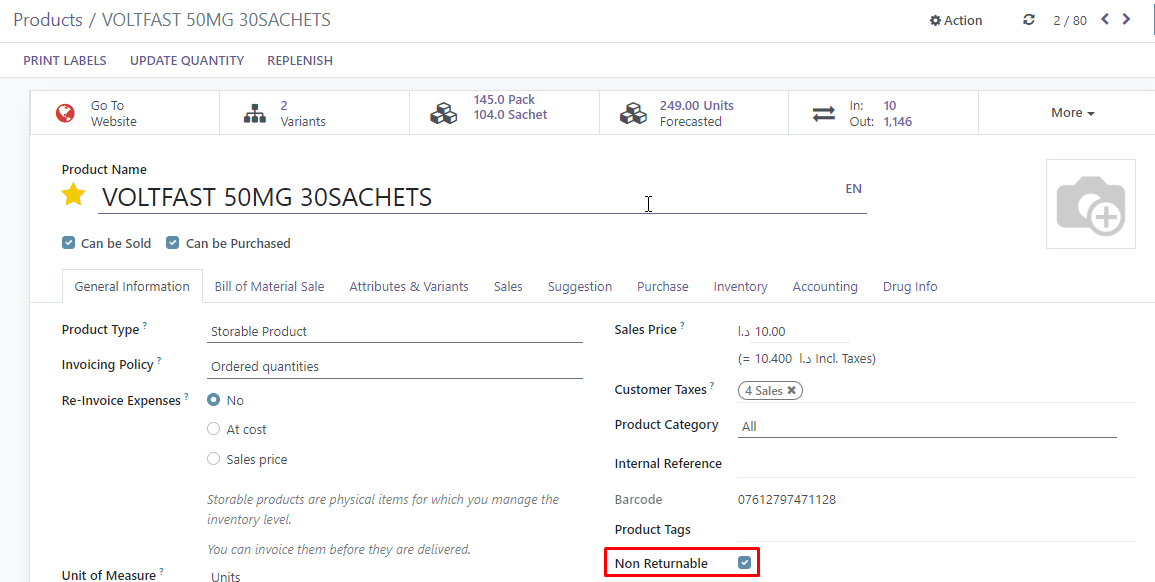Click the 2 / 80 record counter
Viewport: 1155px width, 582px height.
pos(1070,21)
